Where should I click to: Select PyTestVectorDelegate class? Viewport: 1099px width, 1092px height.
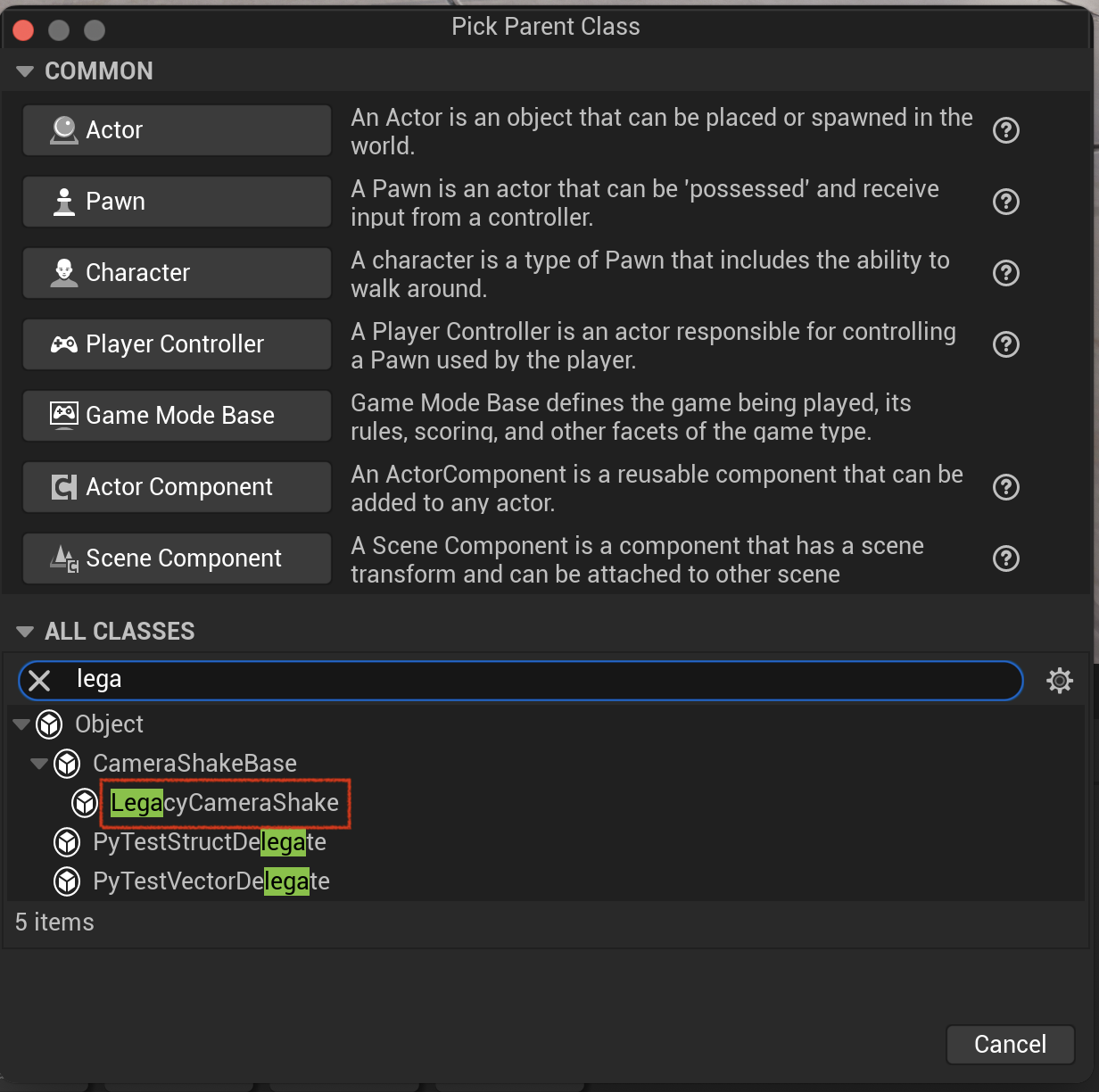click(211, 881)
